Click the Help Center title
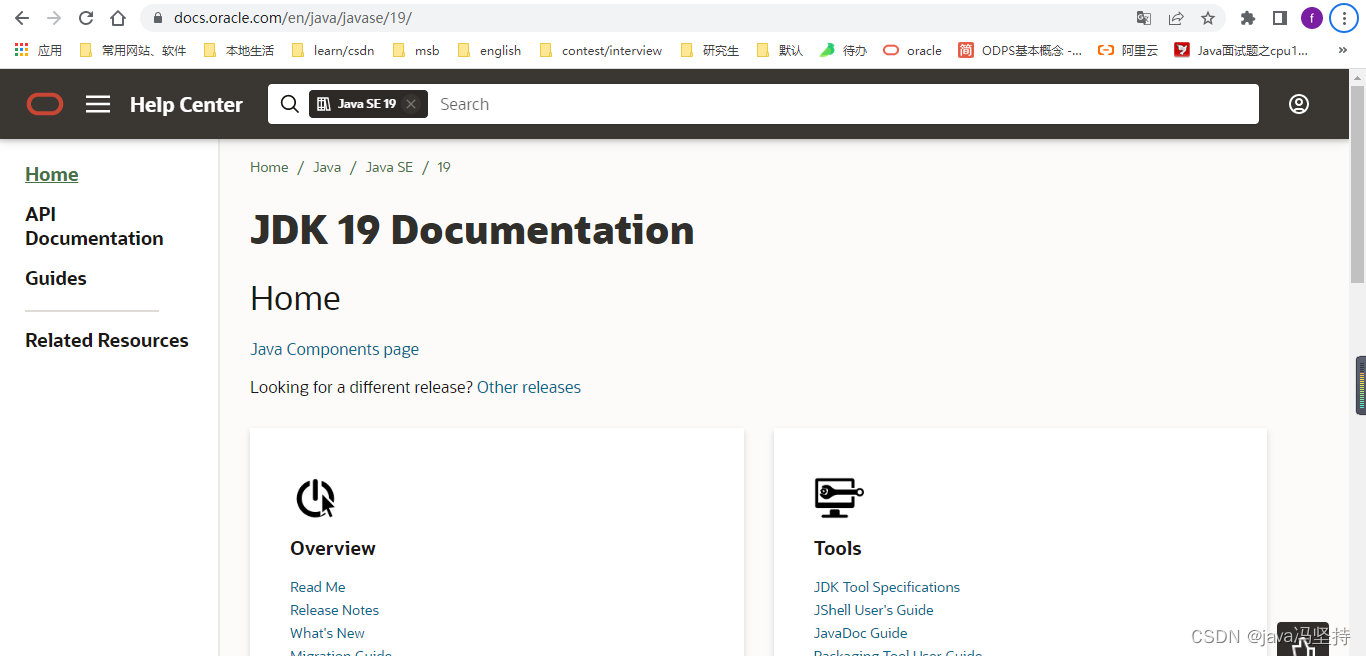This screenshot has height=656, width=1366. click(x=186, y=105)
